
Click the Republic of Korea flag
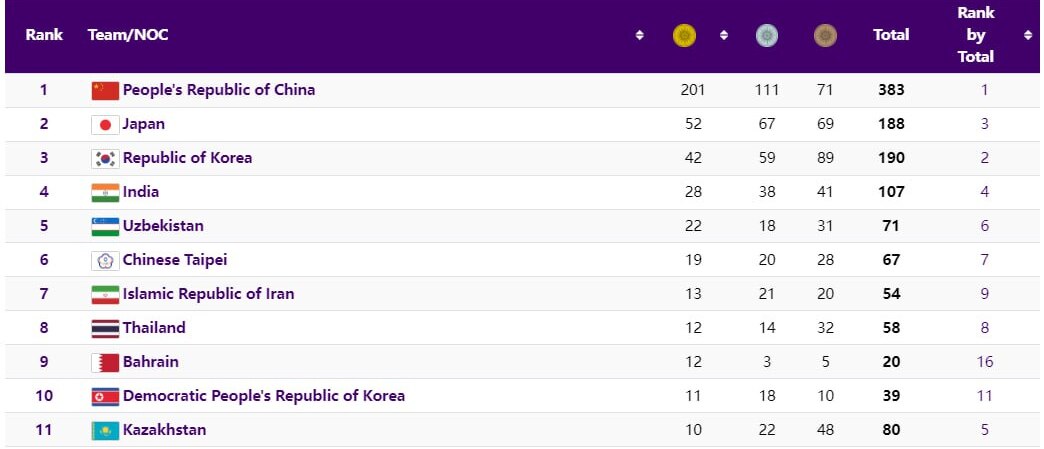pos(105,158)
